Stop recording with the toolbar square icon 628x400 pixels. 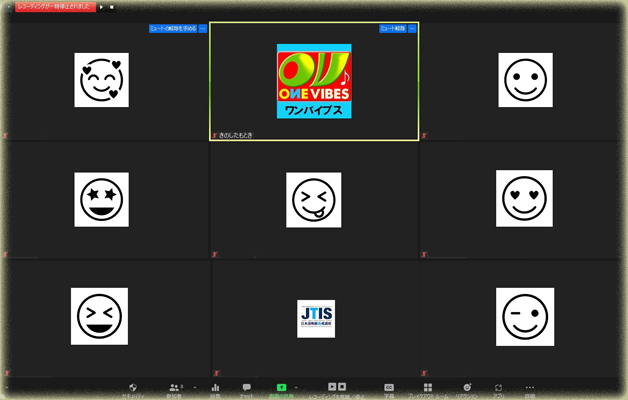point(342,386)
